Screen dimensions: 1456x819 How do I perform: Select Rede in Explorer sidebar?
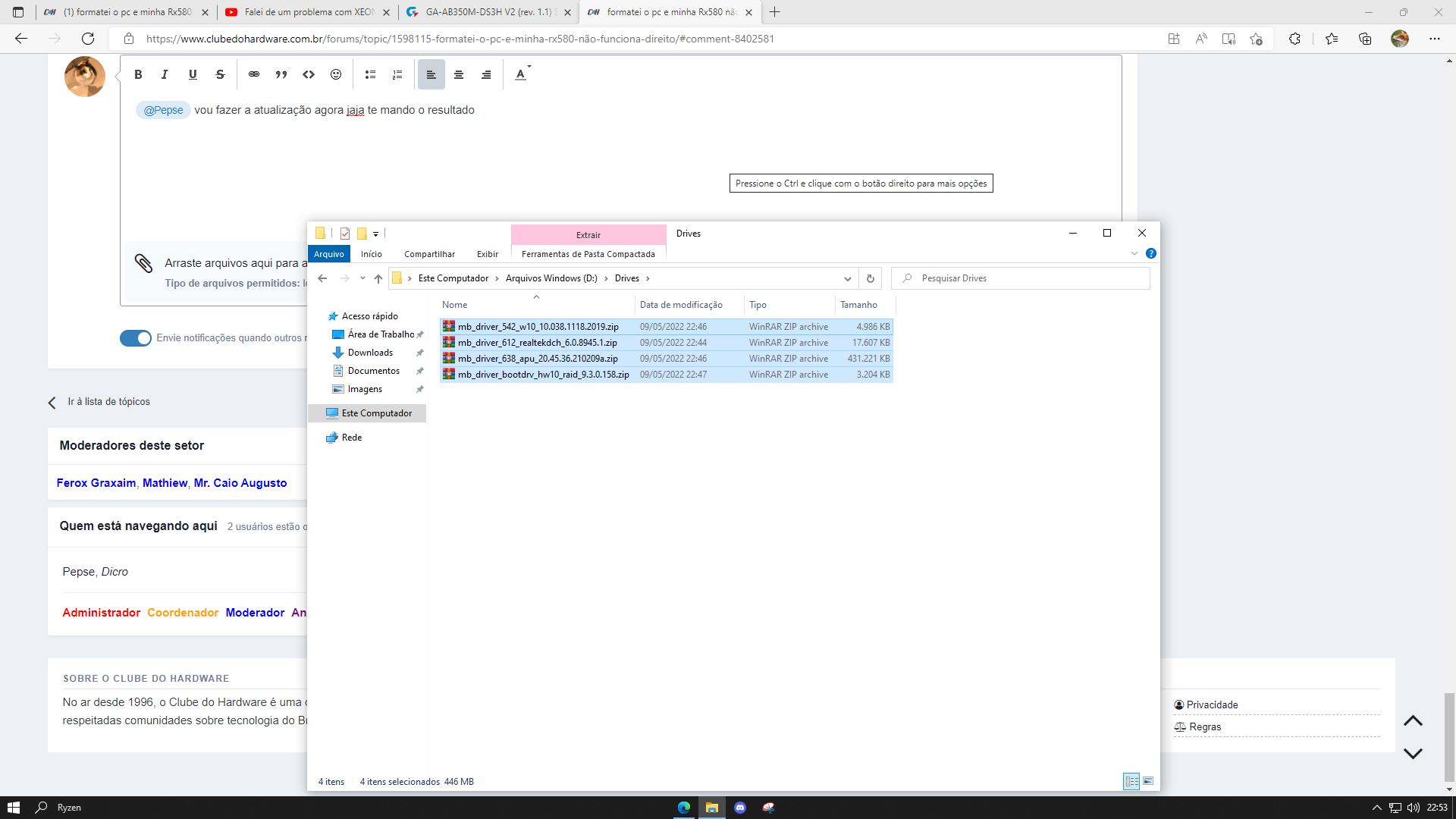[352, 438]
